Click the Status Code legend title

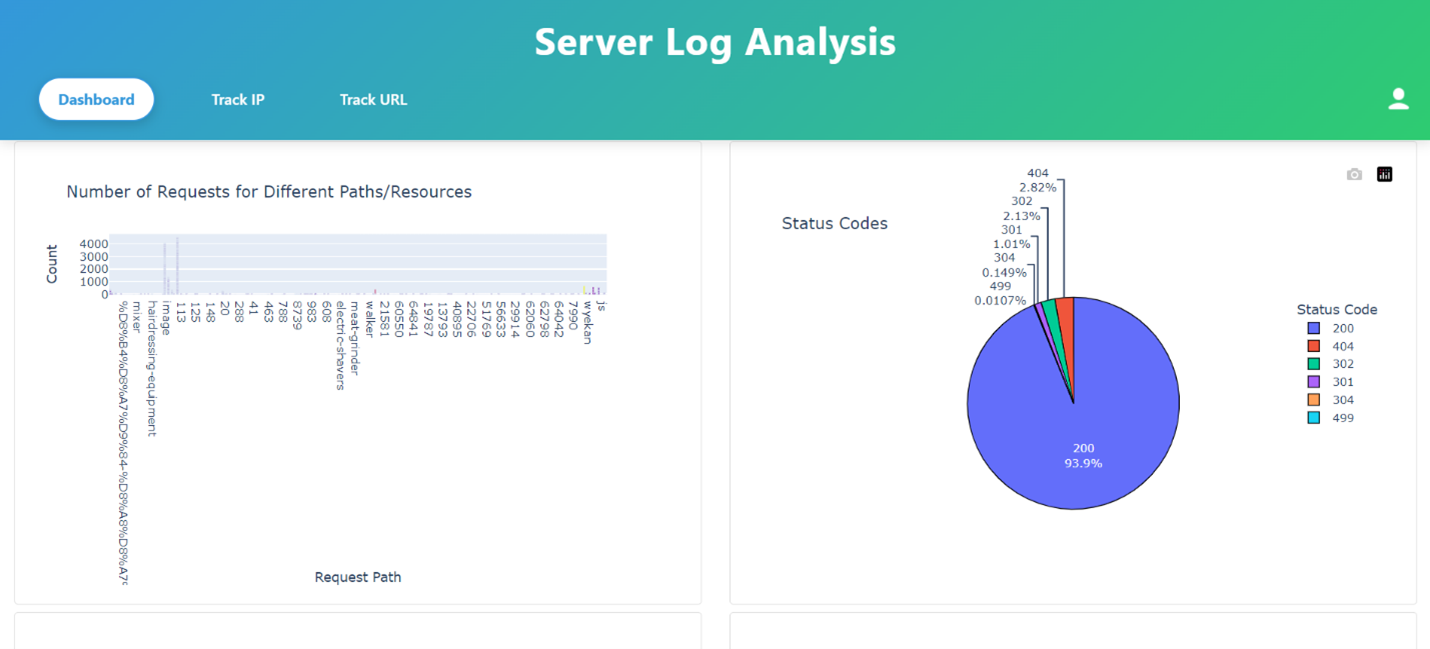(x=1336, y=309)
